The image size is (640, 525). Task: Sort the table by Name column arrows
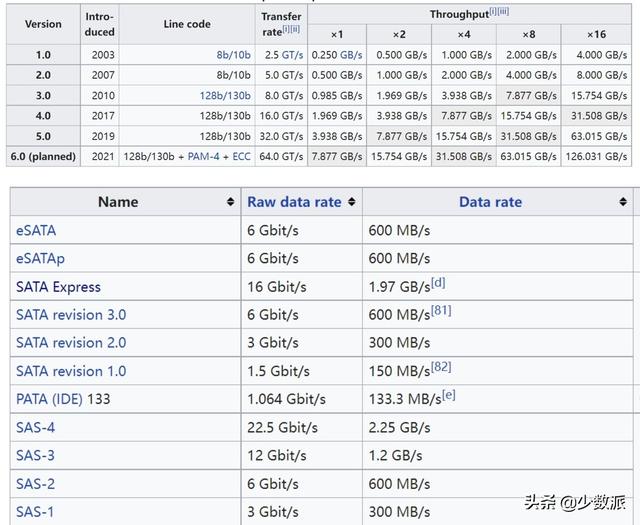pos(231,202)
